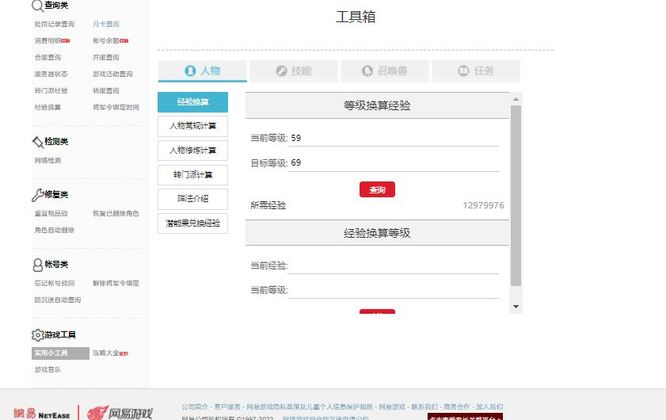The width and height of the screenshot is (666, 420).
Task: Click the user icon beside 帐号类
Action: [37, 265]
